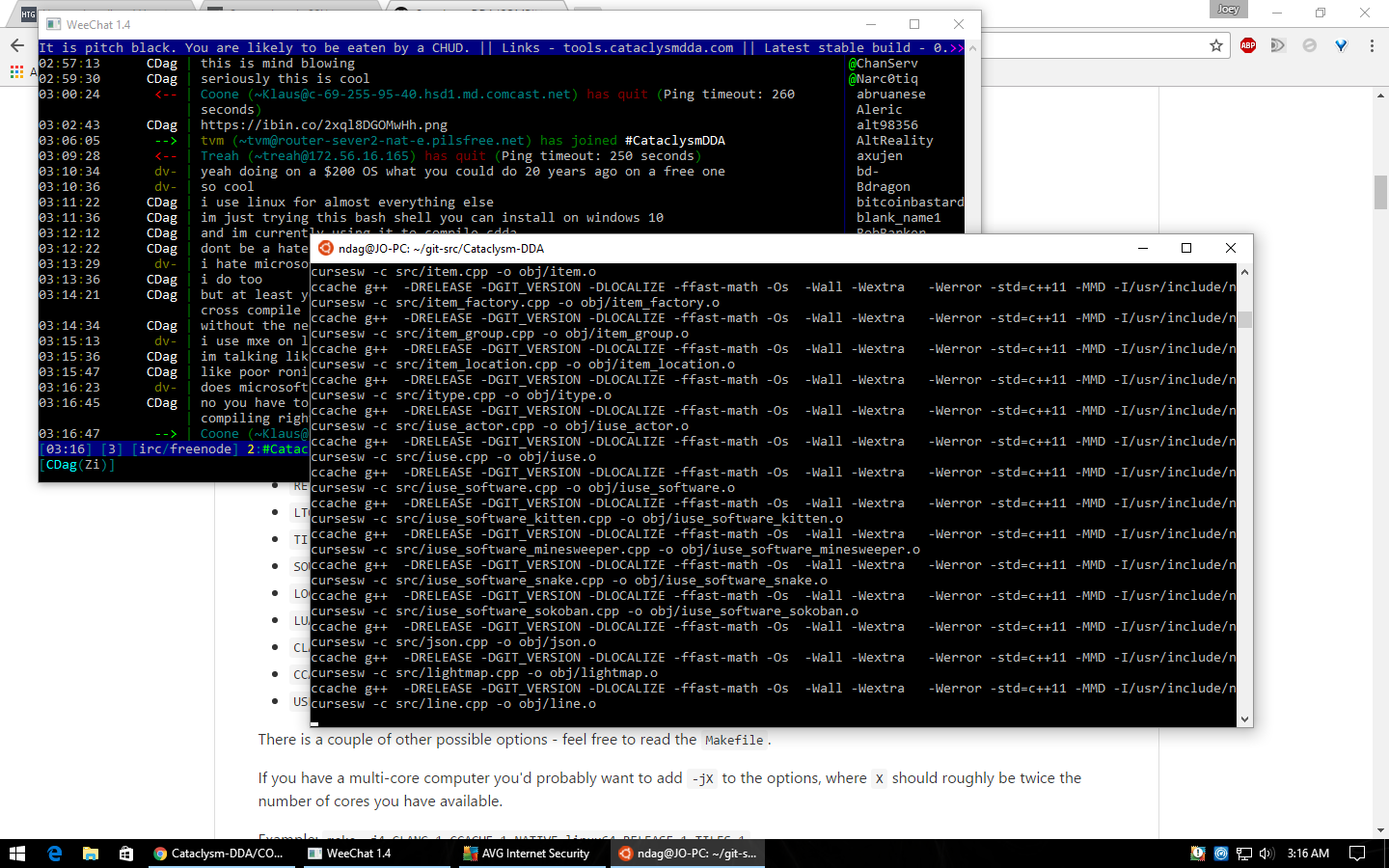The image size is (1389, 868).
Task: Click the tools.cataclysmdda.com link in WeeChat topic
Action: pyautogui.click(x=648, y=48)
